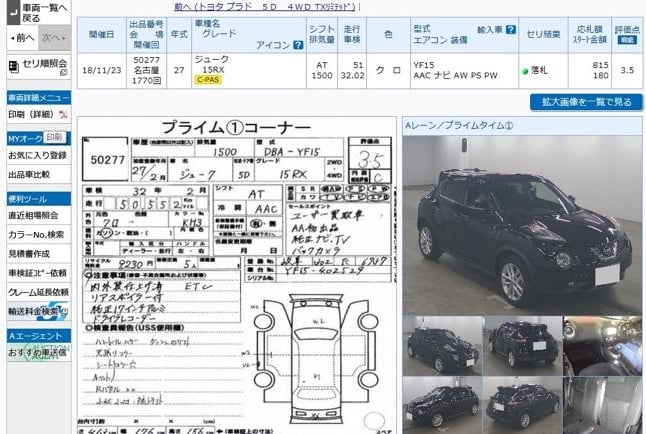The height and width of the screenshot is (434, 646).
Task: Click the date cell 18/11/23
Action: click(102, 70)
